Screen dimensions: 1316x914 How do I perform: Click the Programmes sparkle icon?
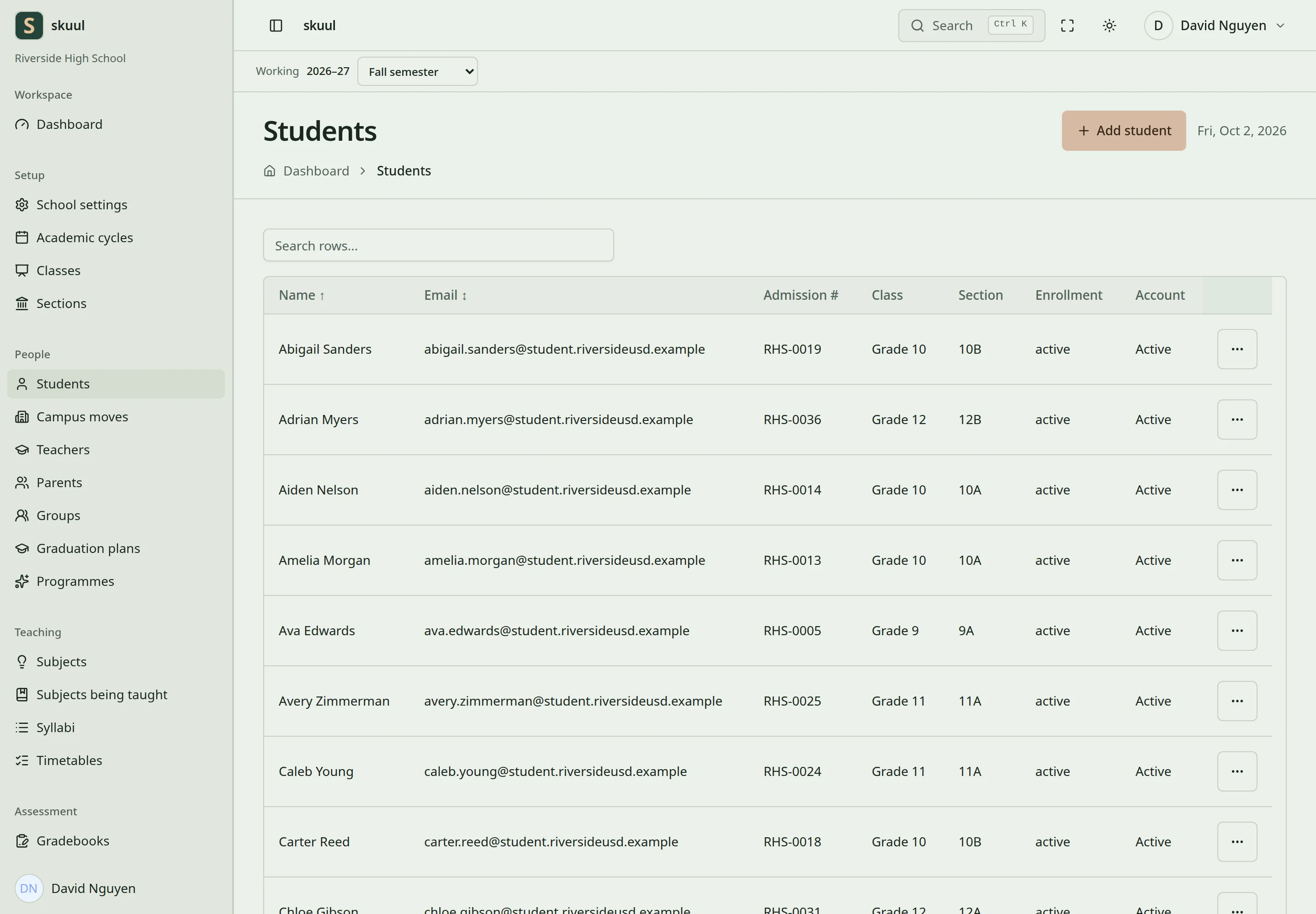(22, 581)
